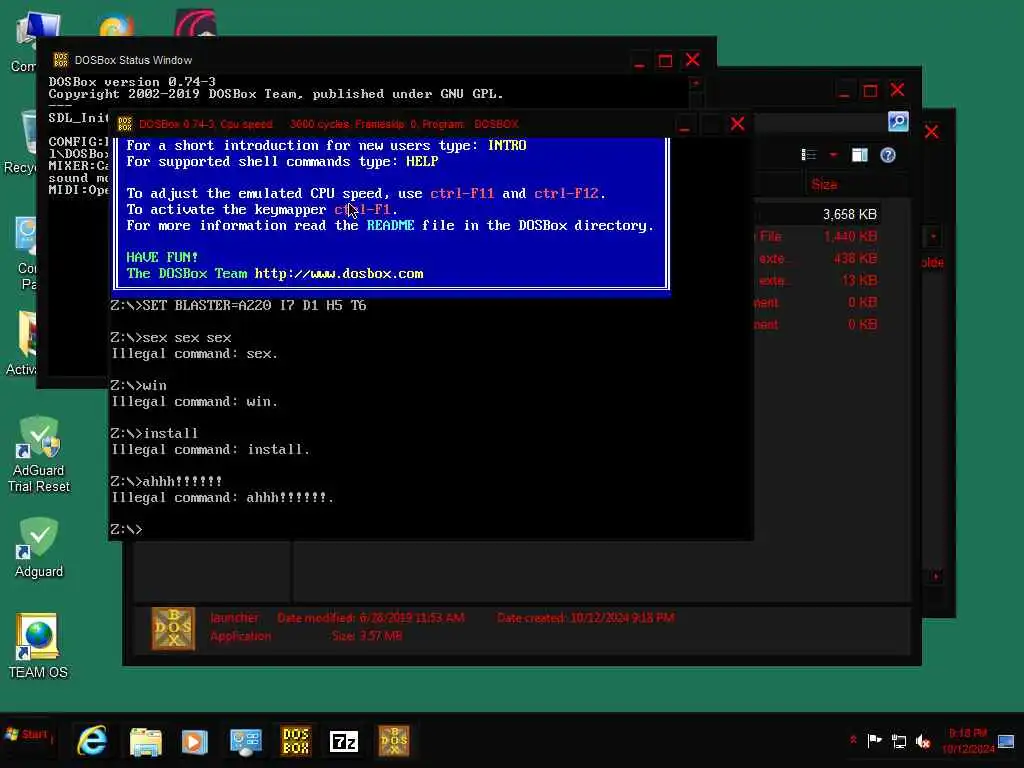Open the AdGuard Trial Reset shortcut

point(39,455)
